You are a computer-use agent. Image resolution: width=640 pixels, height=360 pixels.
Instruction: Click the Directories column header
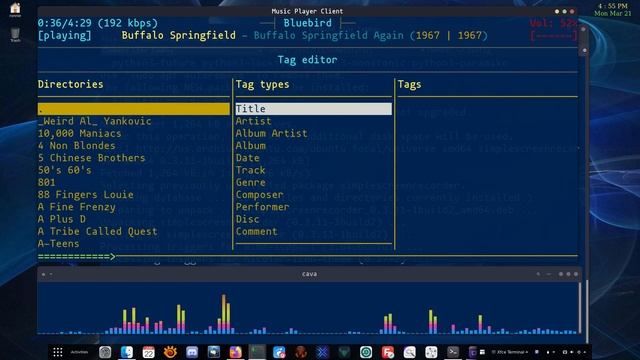[x=71, y=84]
